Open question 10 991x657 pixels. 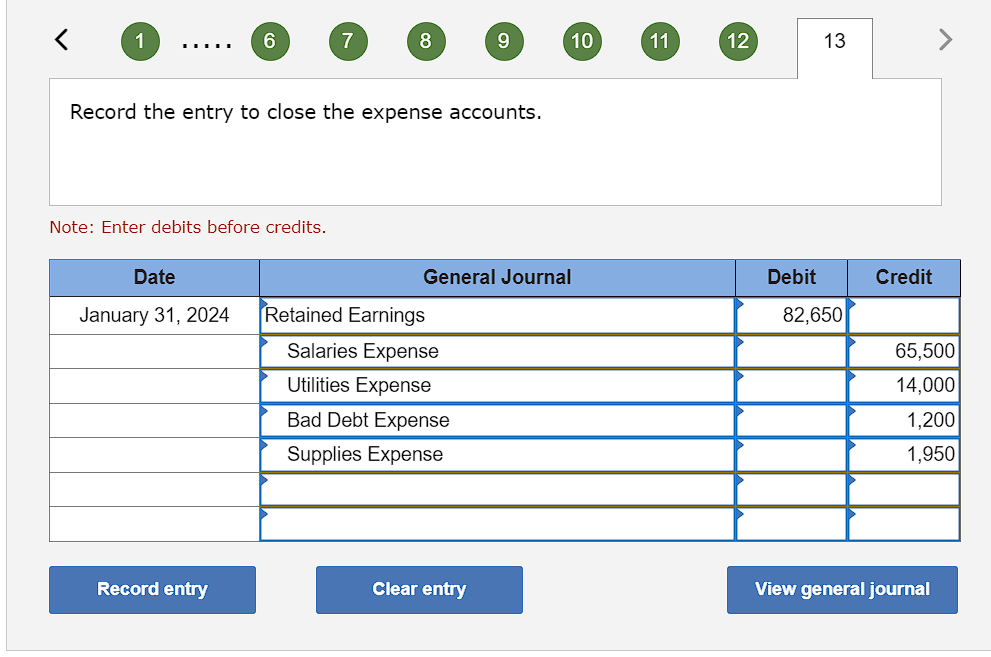pyautogui.click(x=582, y=41)
